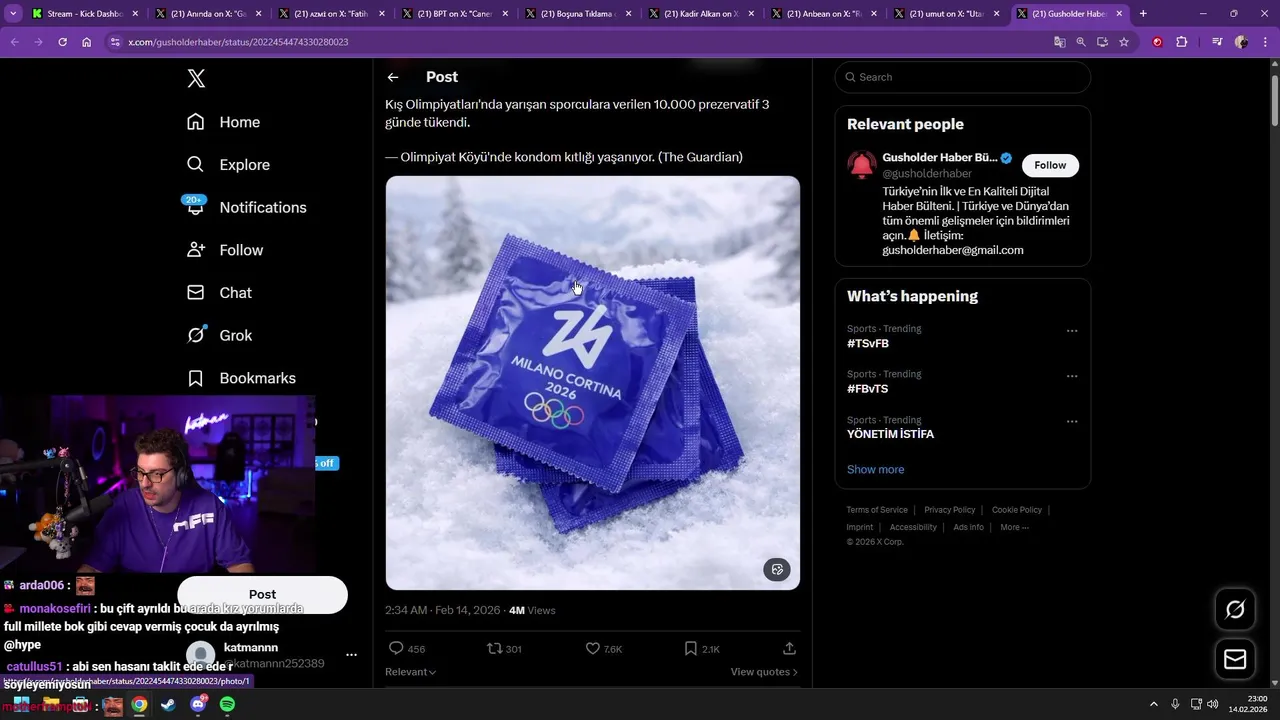
Task: Click the X logo icon
Action: (196, 79)
